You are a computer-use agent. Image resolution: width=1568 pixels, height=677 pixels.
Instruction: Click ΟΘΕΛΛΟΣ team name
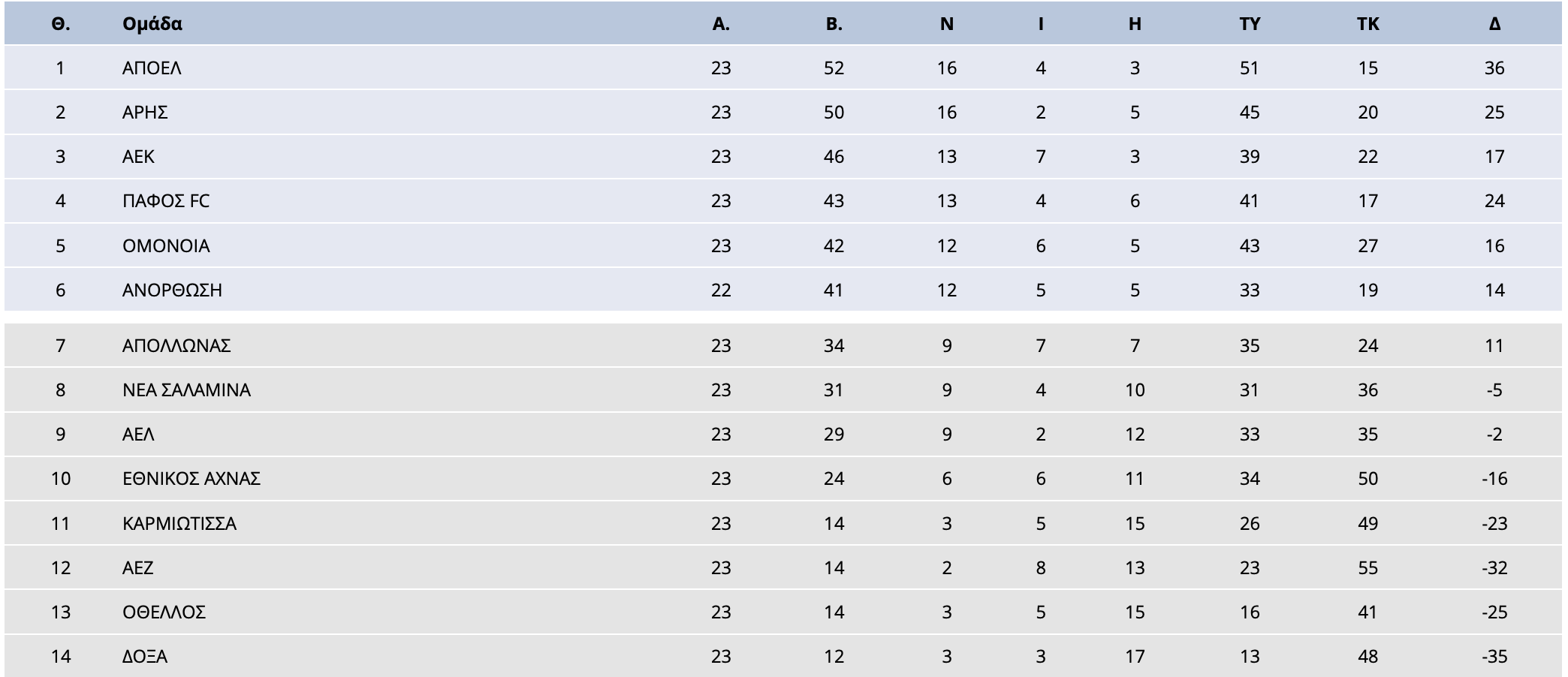tap(164, 612)
